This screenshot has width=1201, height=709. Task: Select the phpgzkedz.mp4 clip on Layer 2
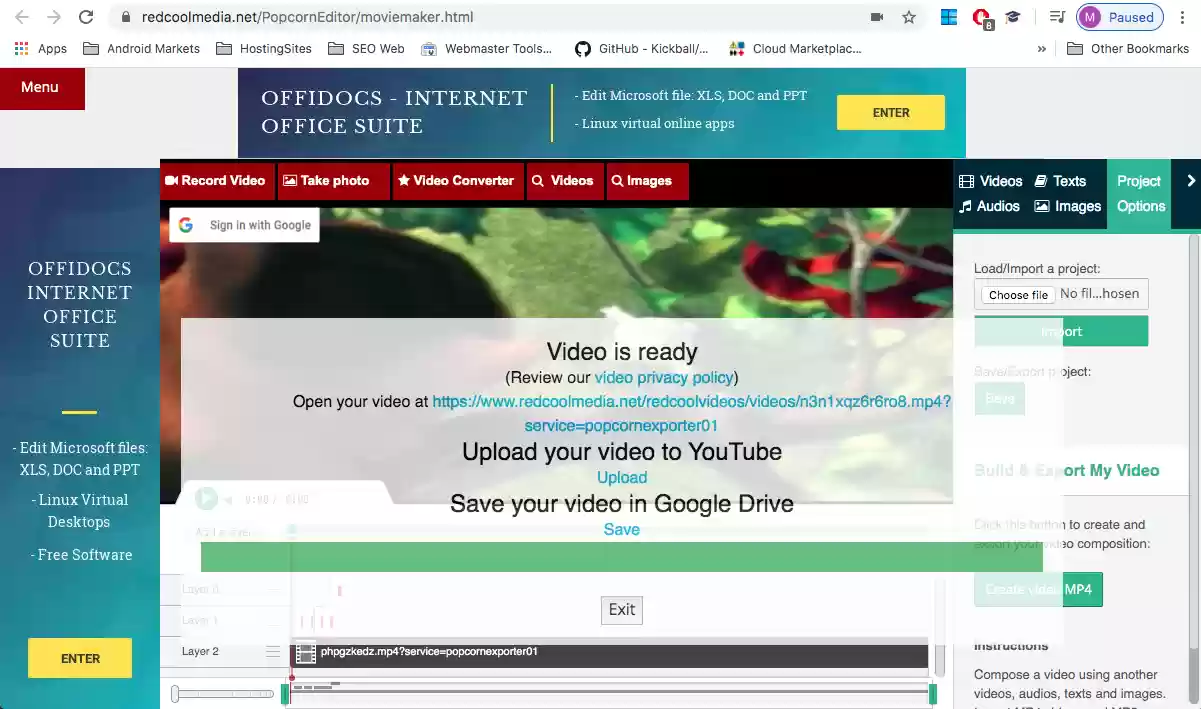[x=608, y=653]
